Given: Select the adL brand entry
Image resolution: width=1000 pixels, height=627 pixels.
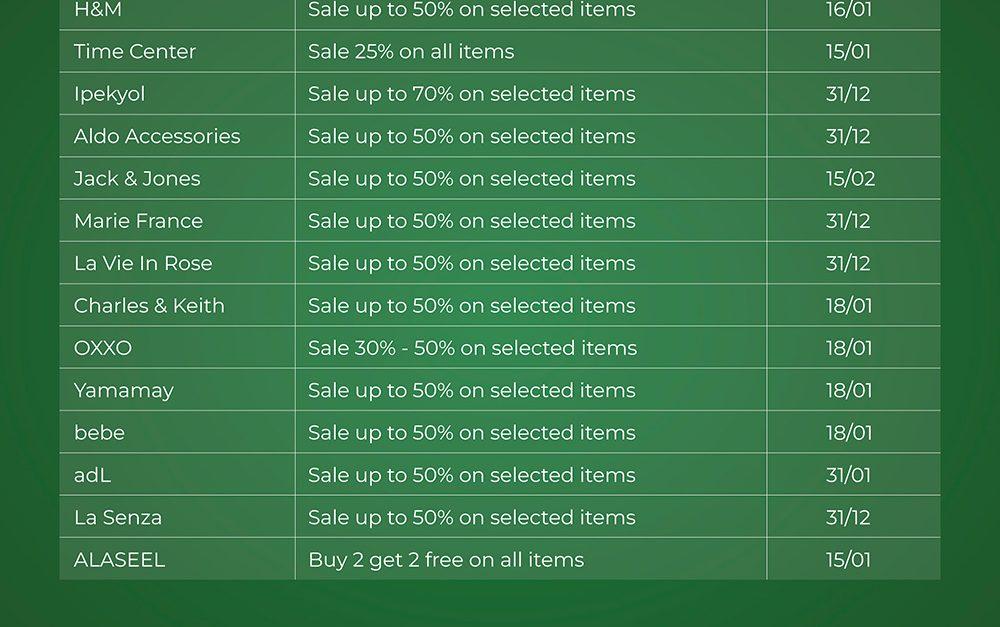Looking at the screenshot, I should click(x=92, y=475).
